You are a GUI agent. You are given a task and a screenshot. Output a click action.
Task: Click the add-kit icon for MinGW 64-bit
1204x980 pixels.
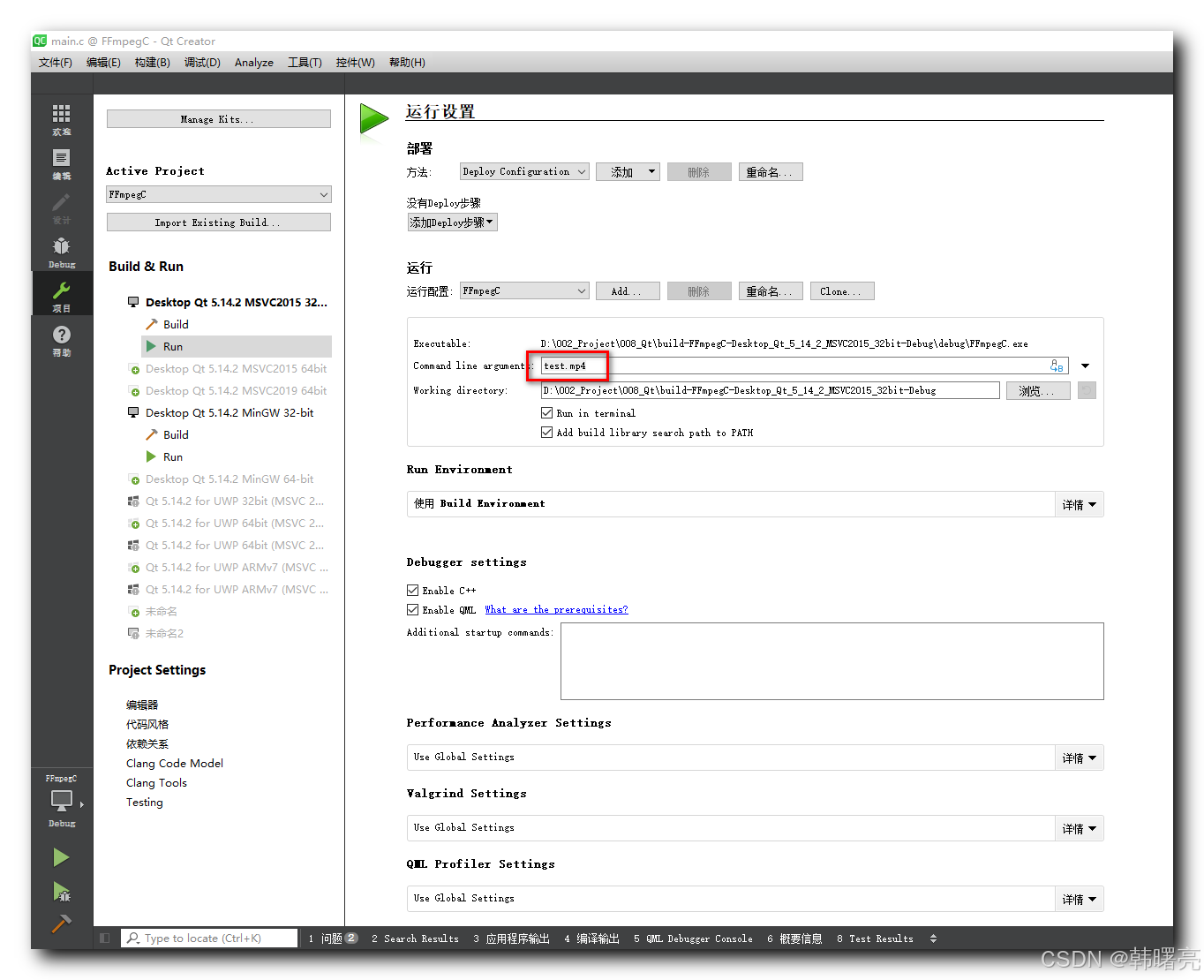pos(134,479)
